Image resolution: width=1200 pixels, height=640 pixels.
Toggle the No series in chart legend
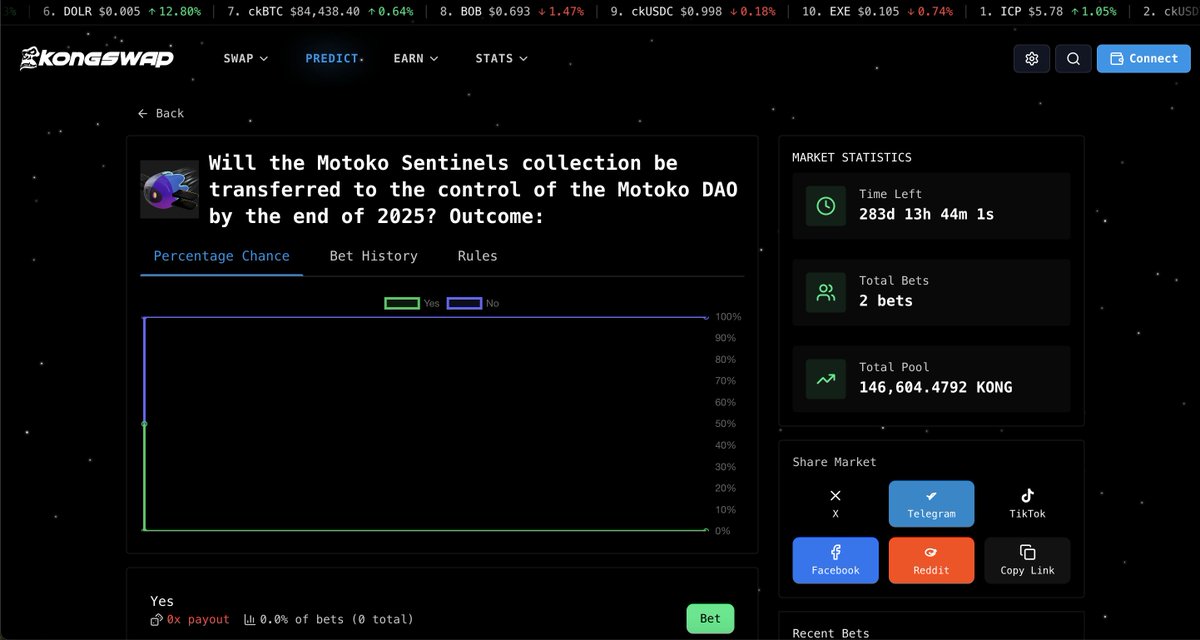tap(473, 303)
